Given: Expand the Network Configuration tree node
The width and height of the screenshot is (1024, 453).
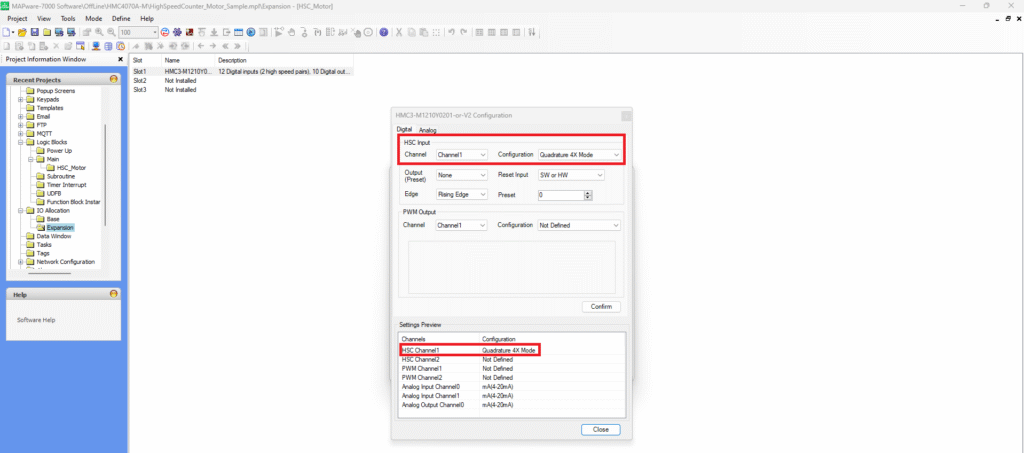Looking at the screenshot, I should pos(22,262).
